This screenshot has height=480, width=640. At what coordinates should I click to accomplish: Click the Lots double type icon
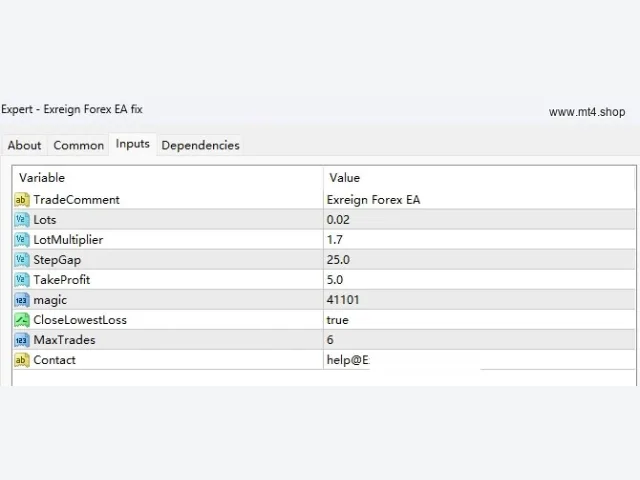[x=22, y=220]
